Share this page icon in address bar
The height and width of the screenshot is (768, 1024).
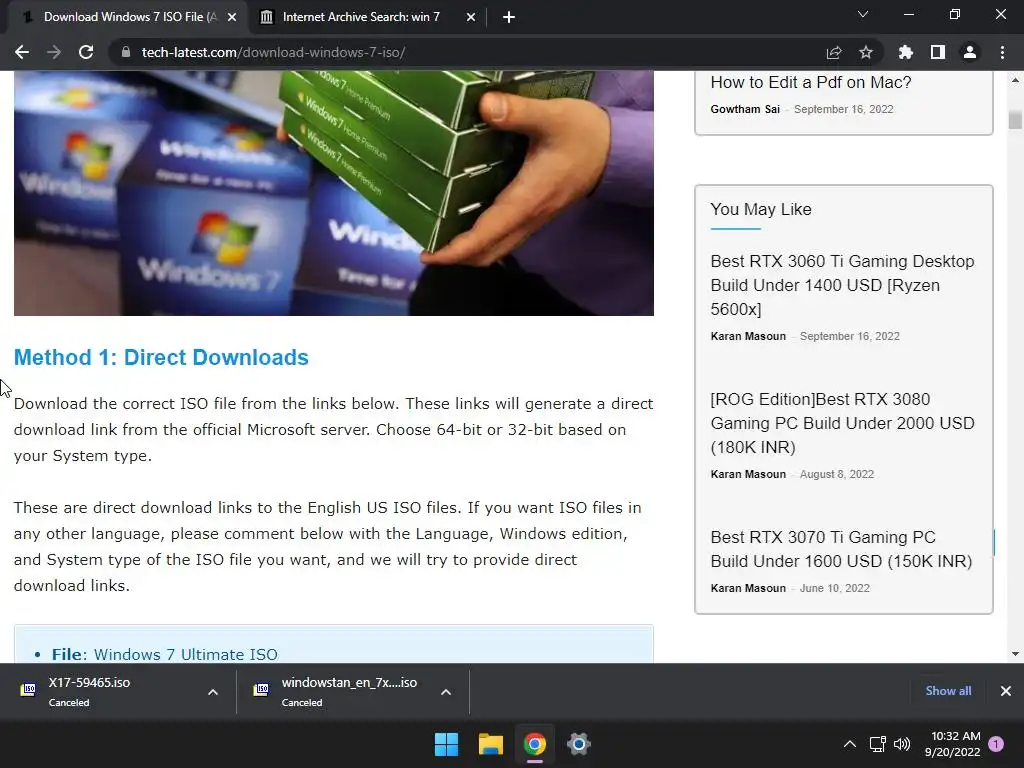click(x=834, y=52)
